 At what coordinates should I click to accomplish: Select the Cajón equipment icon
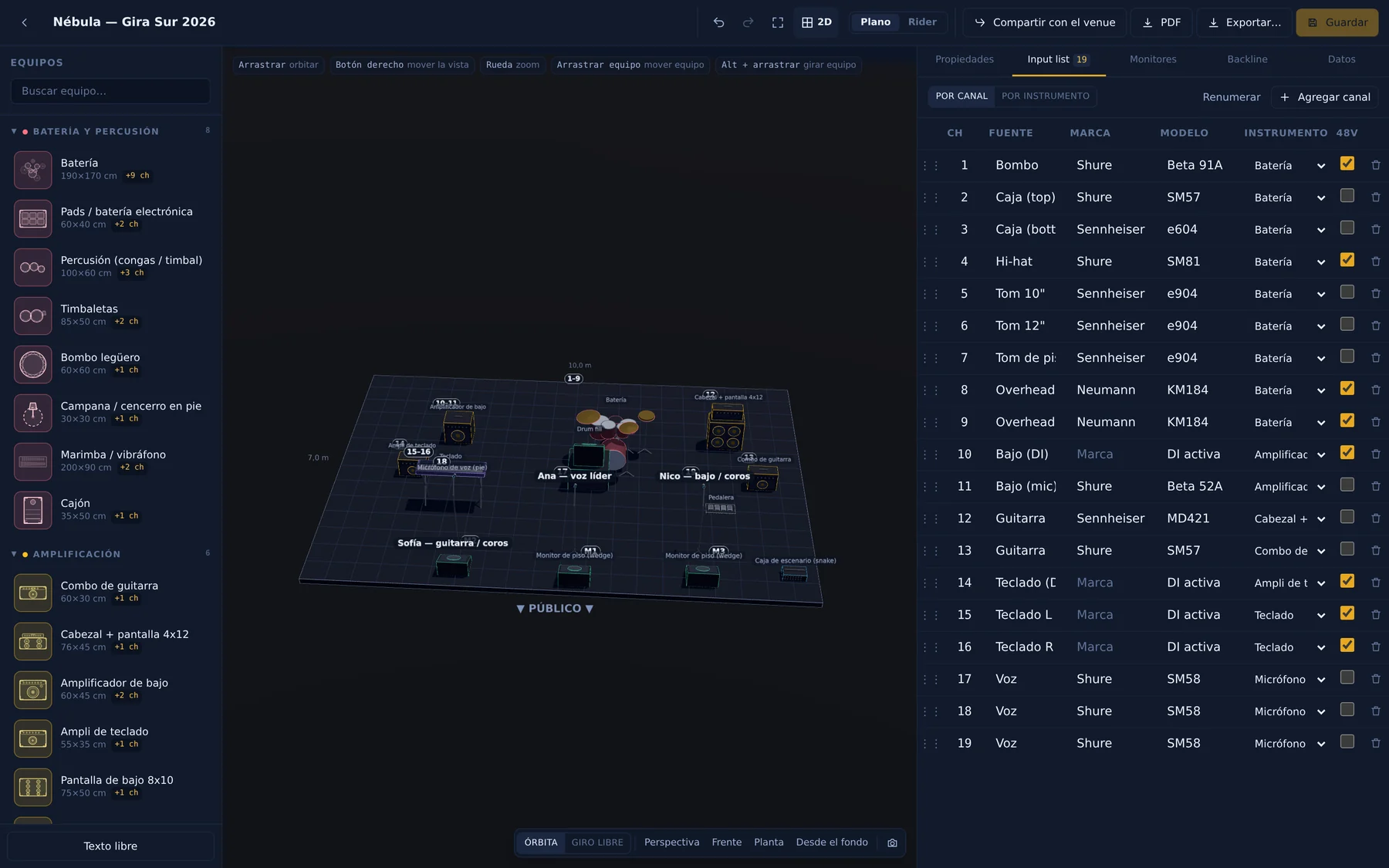click(x=32, y=510)
